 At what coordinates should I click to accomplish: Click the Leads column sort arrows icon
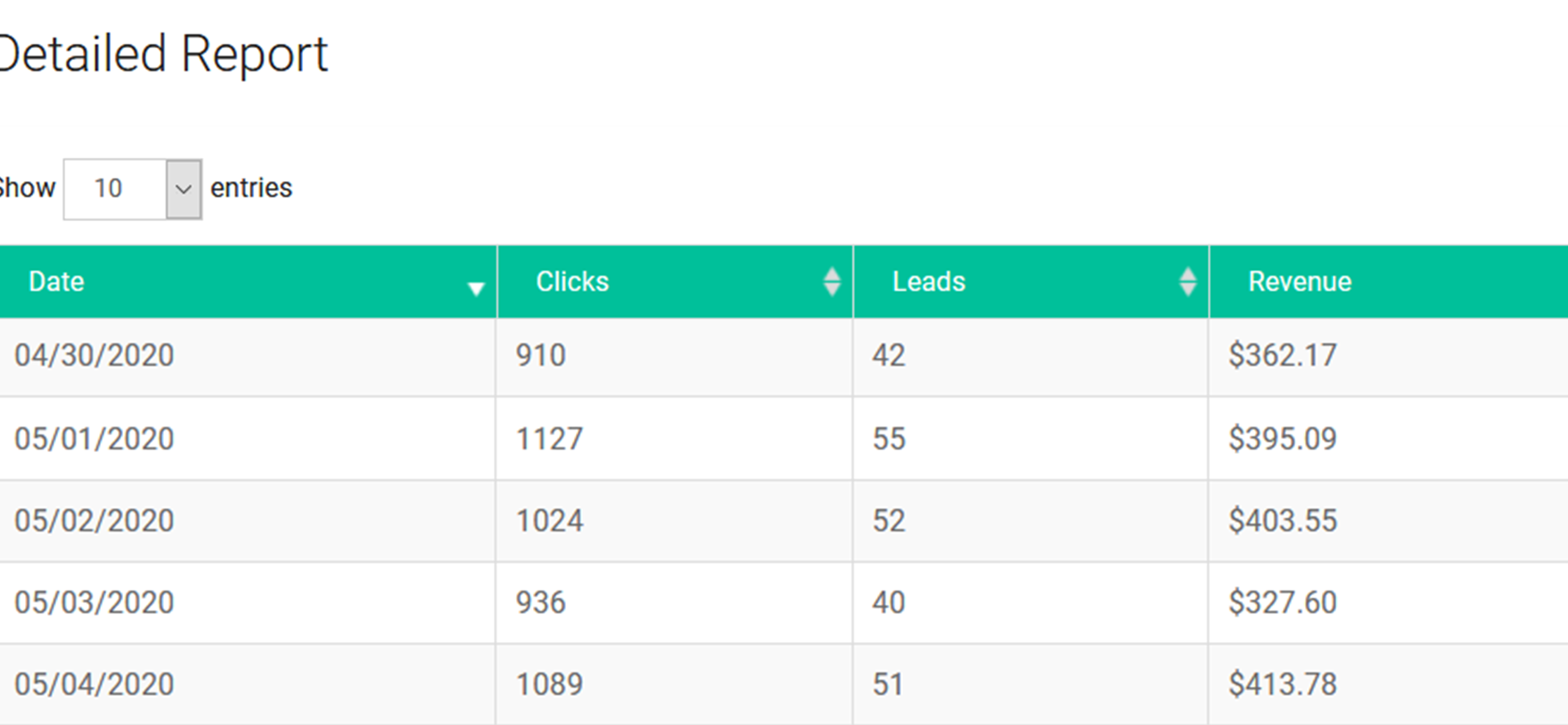click(1187, 282)
